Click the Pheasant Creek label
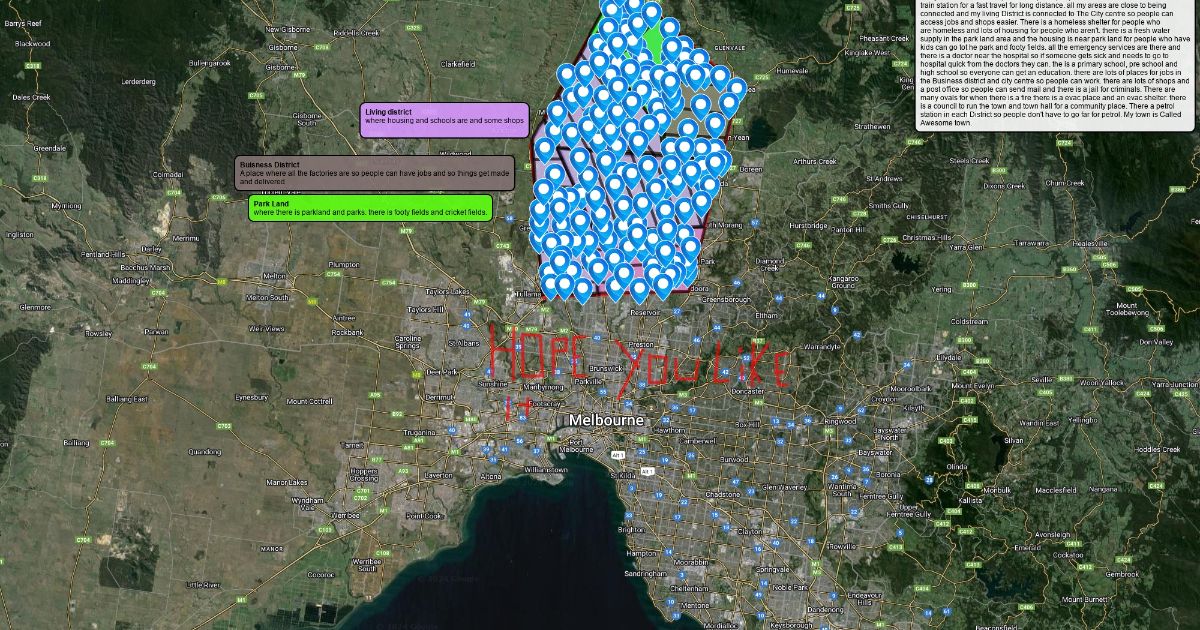 tap(883, 38)
